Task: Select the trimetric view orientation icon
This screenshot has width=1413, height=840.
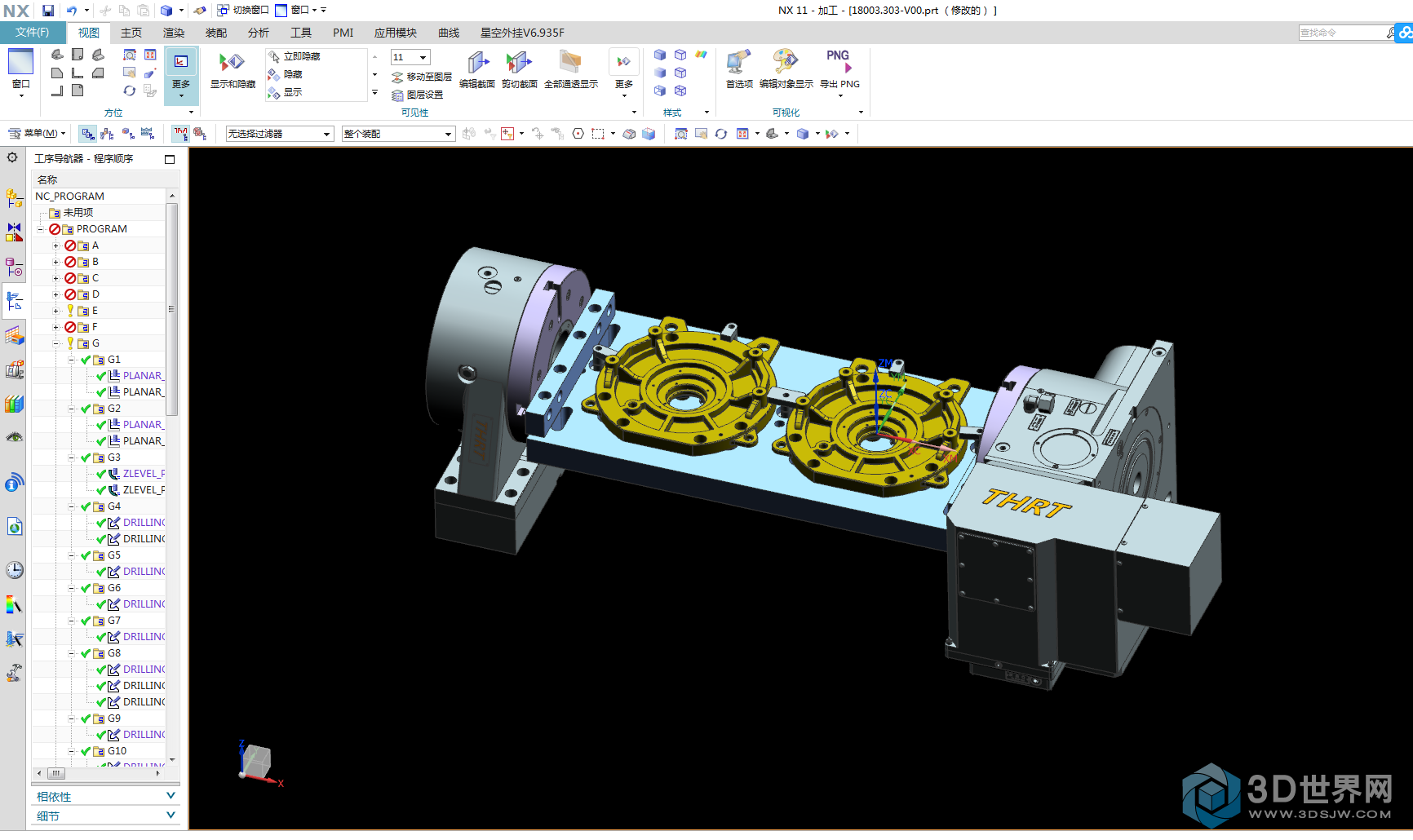Action: pos(57,55)
